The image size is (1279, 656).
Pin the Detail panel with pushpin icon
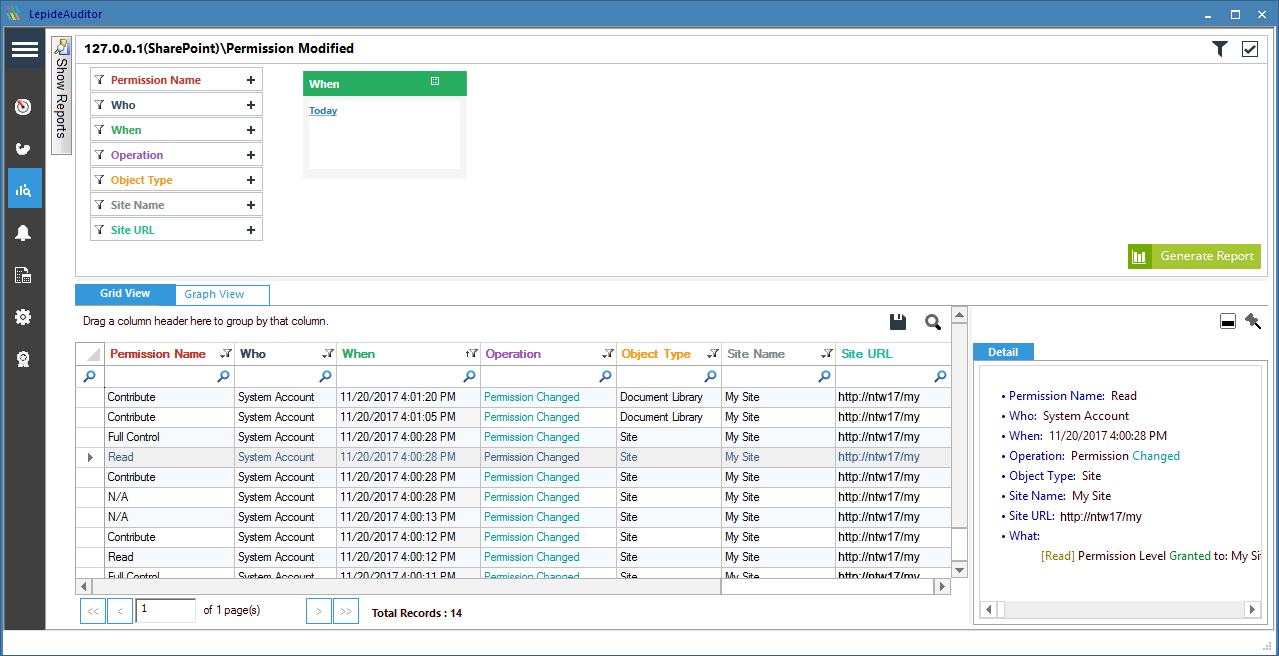[x=1253, y=321]
